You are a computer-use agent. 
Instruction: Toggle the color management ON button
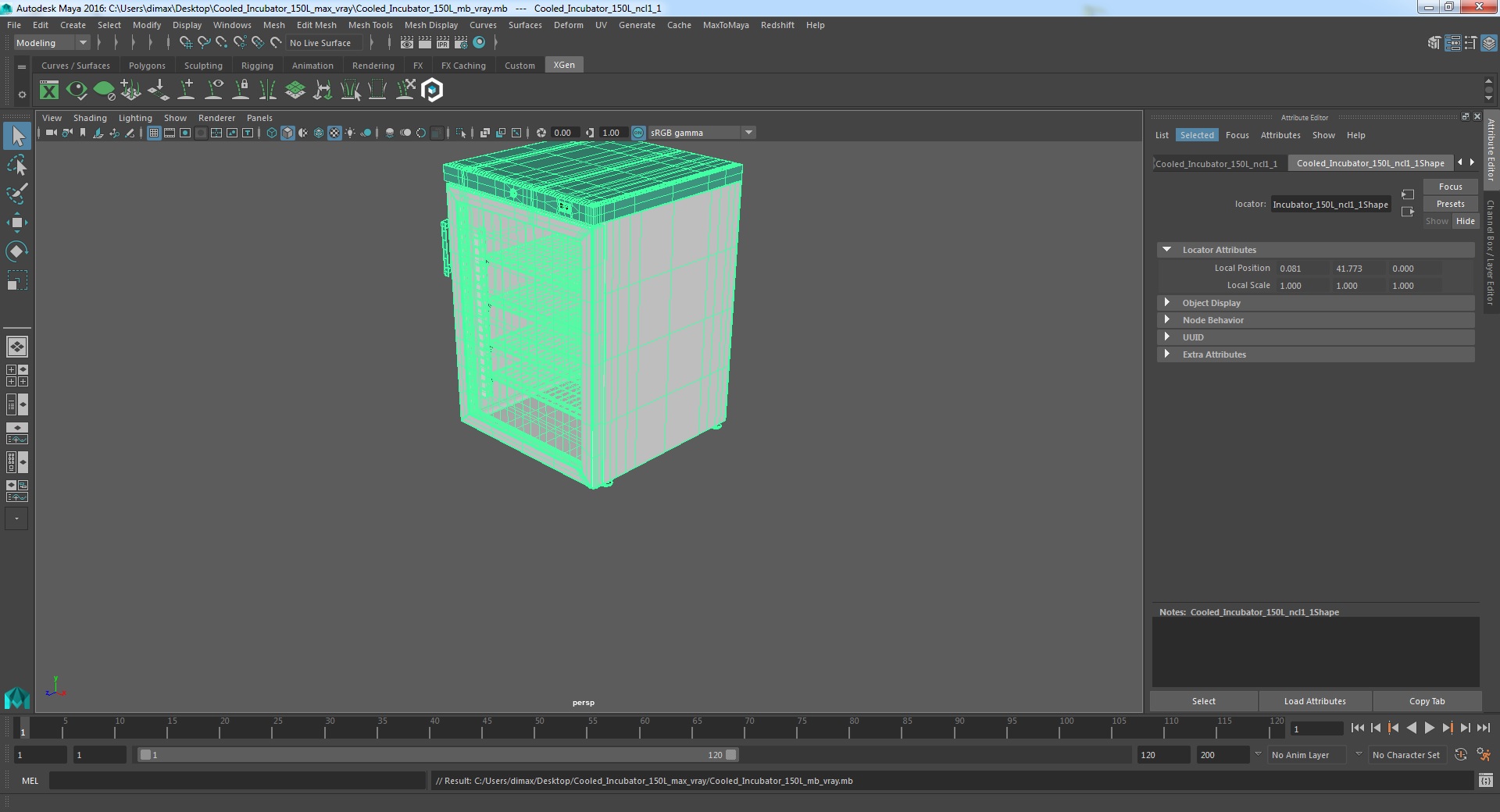pos(638,133)
